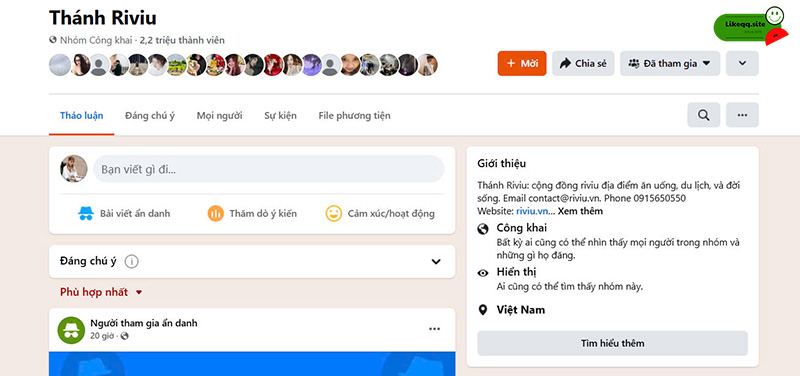Click the 20 giờ post timestamp
Screen dimensions: 800x376
tap(103, 336)
